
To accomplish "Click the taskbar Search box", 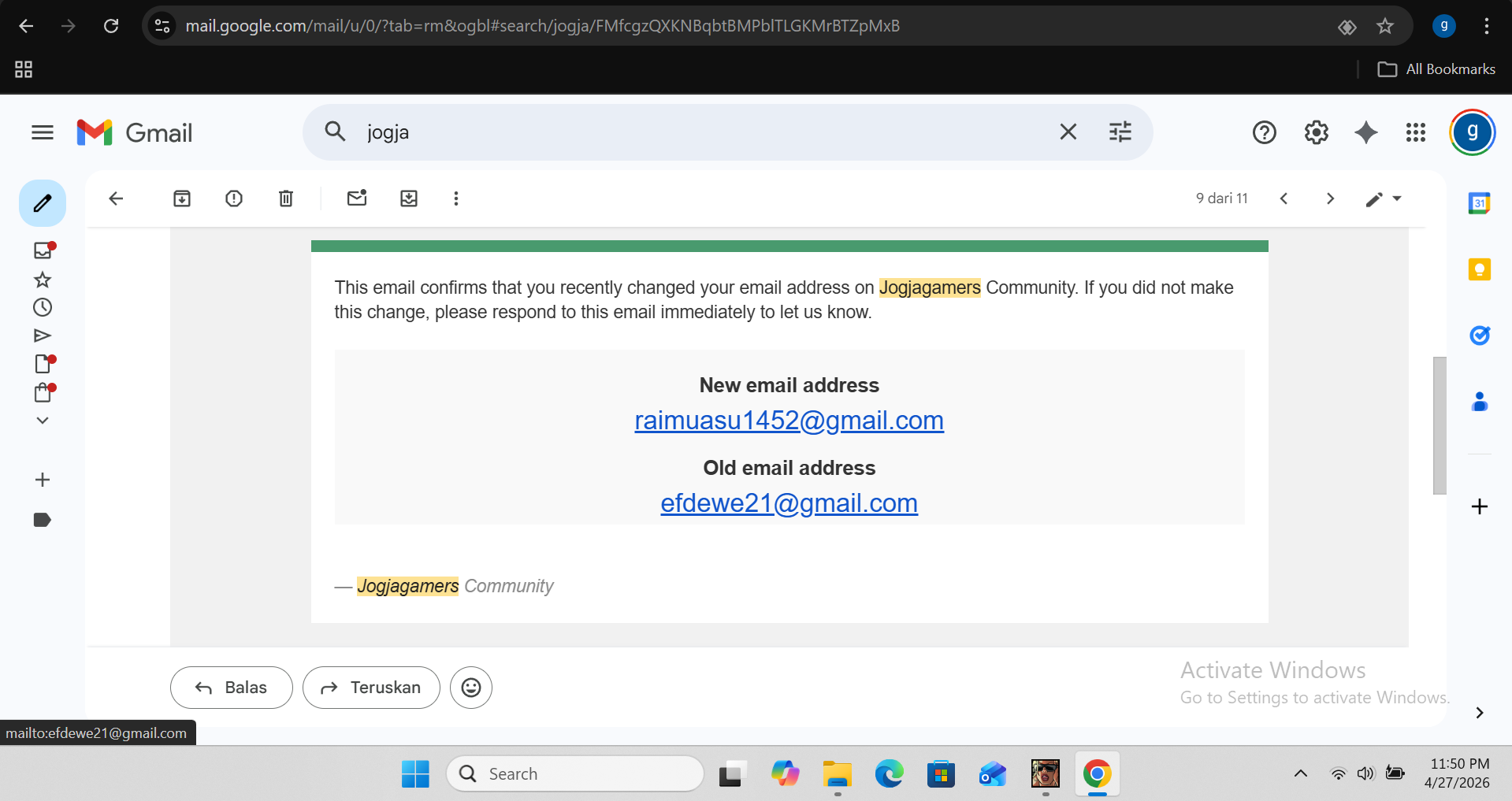I will tap(574, 773).
